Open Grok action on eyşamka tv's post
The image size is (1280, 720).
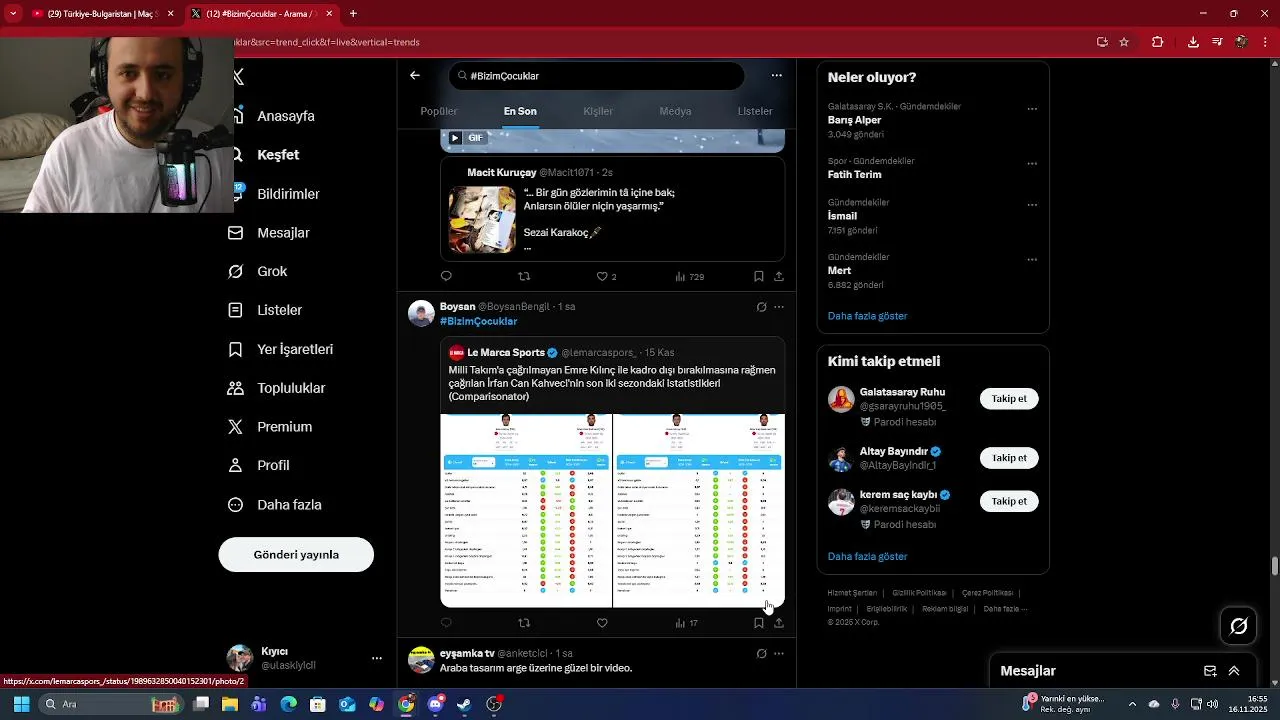coord(761,654)
